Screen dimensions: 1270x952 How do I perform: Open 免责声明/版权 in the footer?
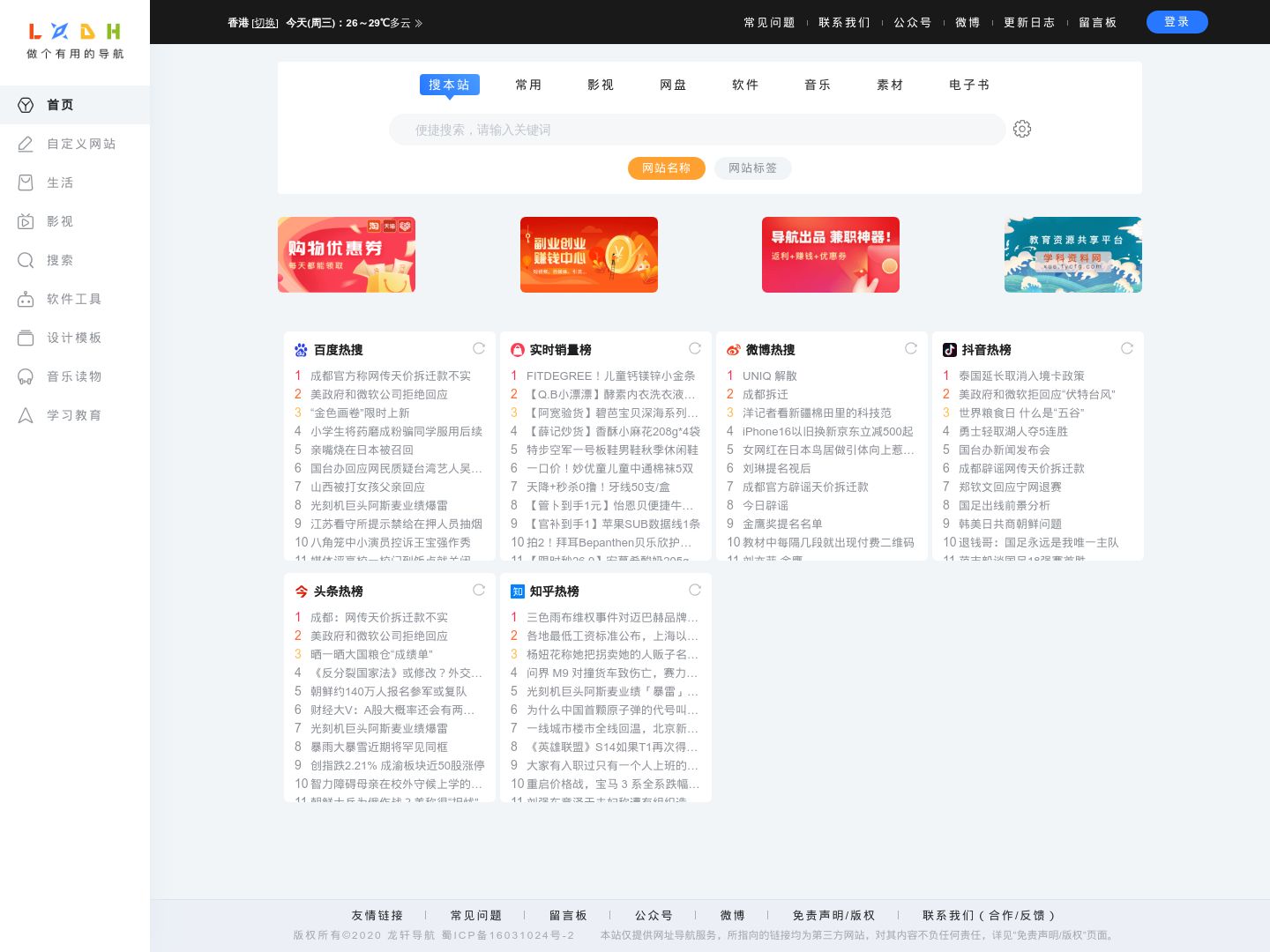pos(833,916)
